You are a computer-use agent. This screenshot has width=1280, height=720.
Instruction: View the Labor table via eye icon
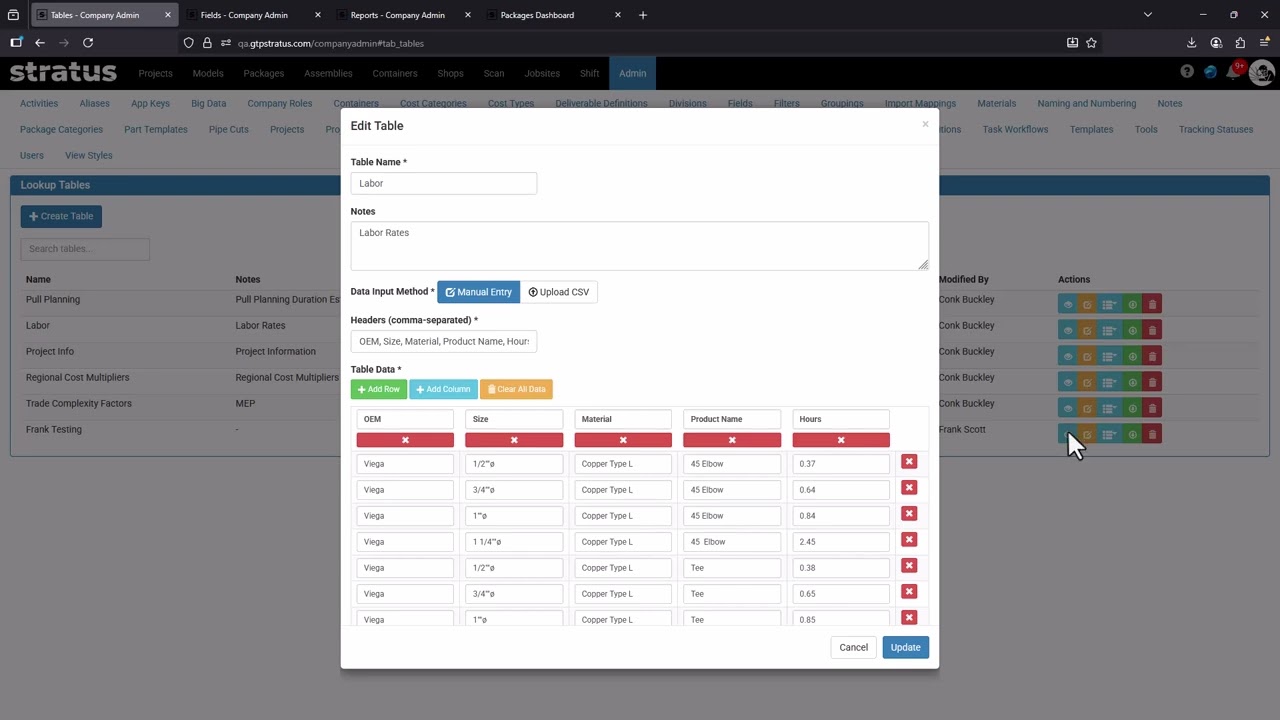coord(1068,330)
